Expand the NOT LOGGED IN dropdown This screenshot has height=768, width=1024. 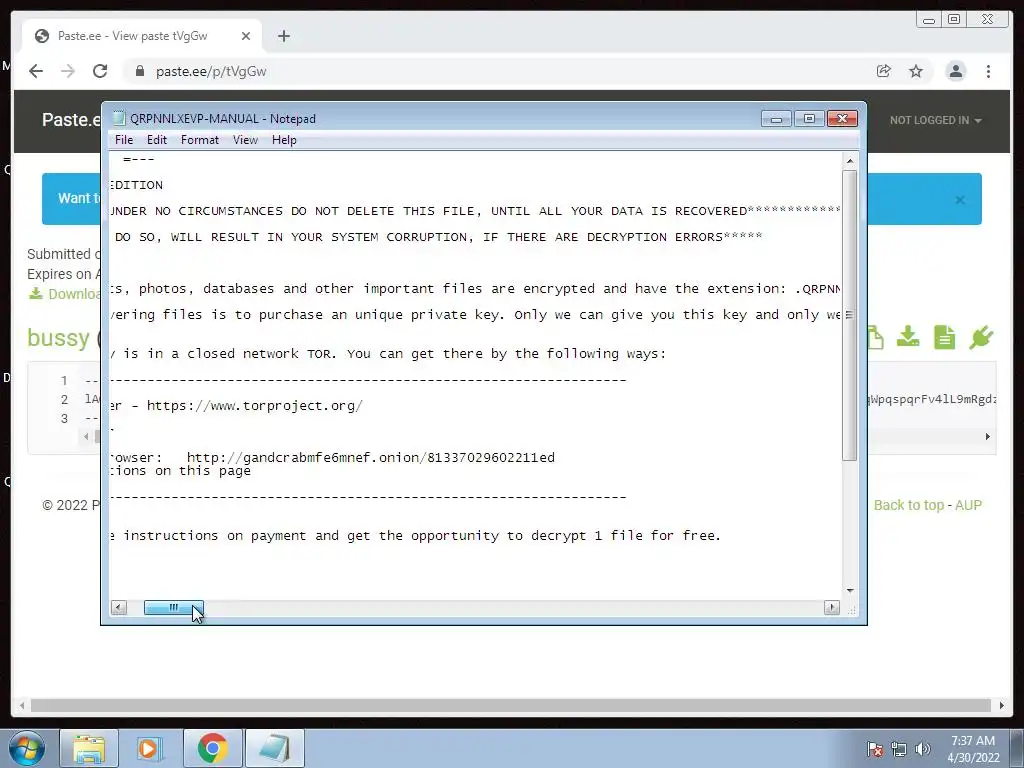click(935, 120)
